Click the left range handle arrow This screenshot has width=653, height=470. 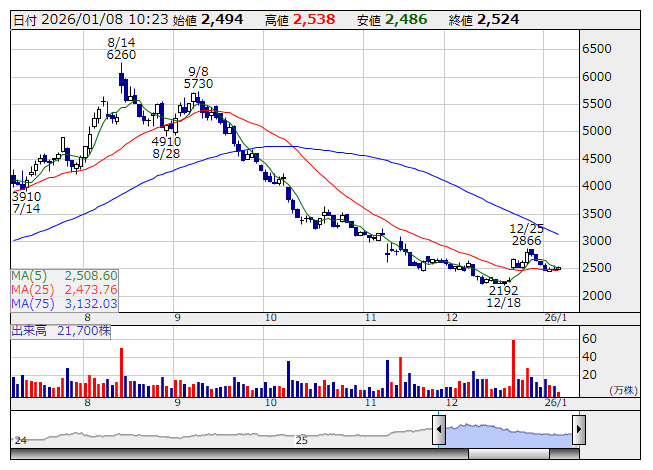(438, 430)
